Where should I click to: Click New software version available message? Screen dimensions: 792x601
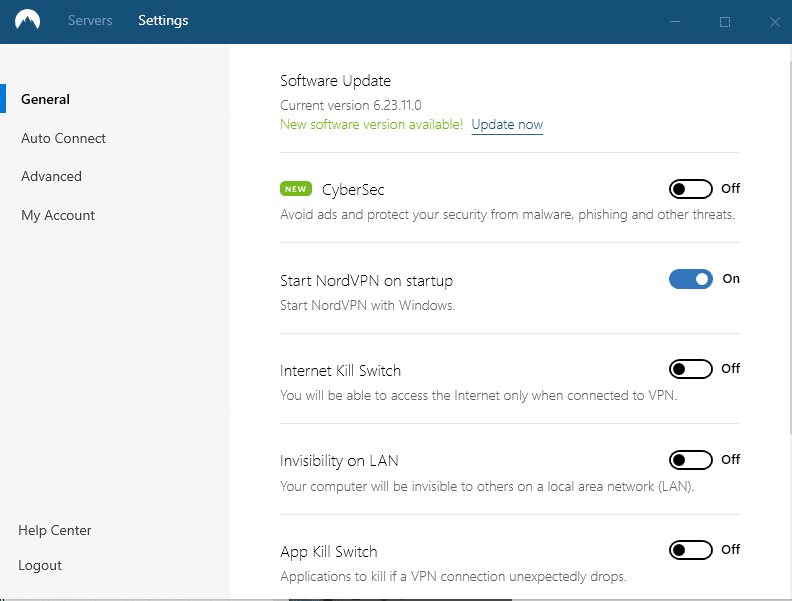pyautogui.click(x=371, y=124)
